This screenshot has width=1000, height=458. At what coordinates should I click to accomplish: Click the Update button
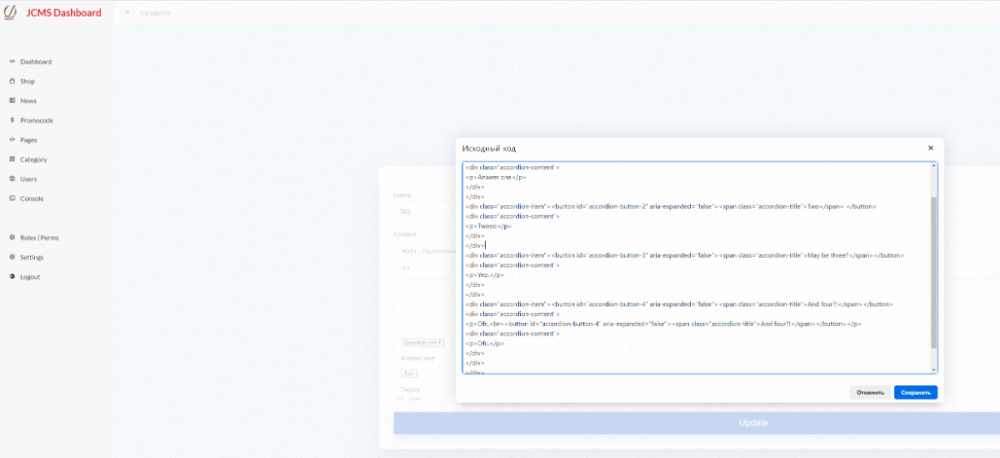pos(752,423)
